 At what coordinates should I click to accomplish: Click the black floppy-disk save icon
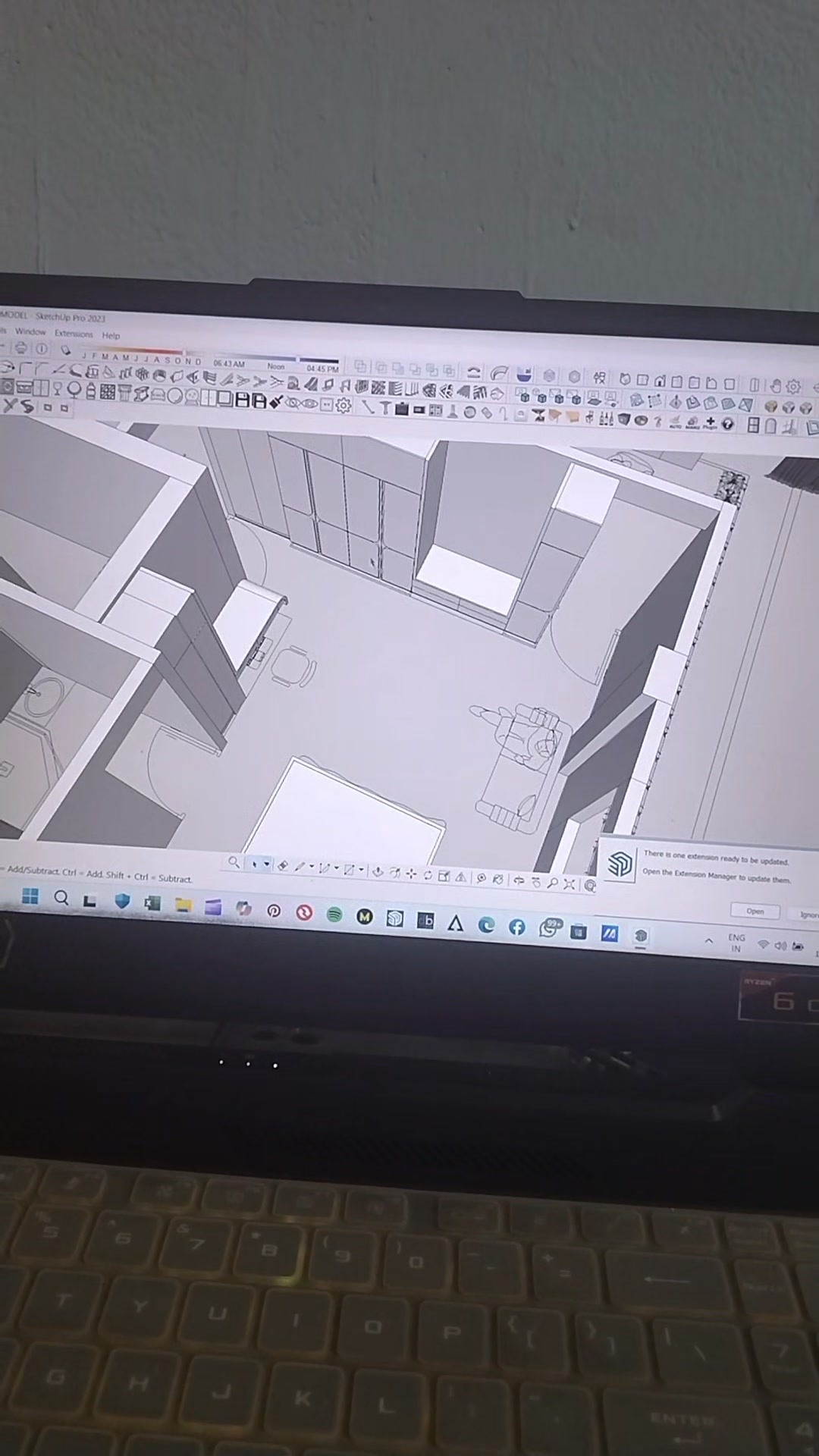242,400
